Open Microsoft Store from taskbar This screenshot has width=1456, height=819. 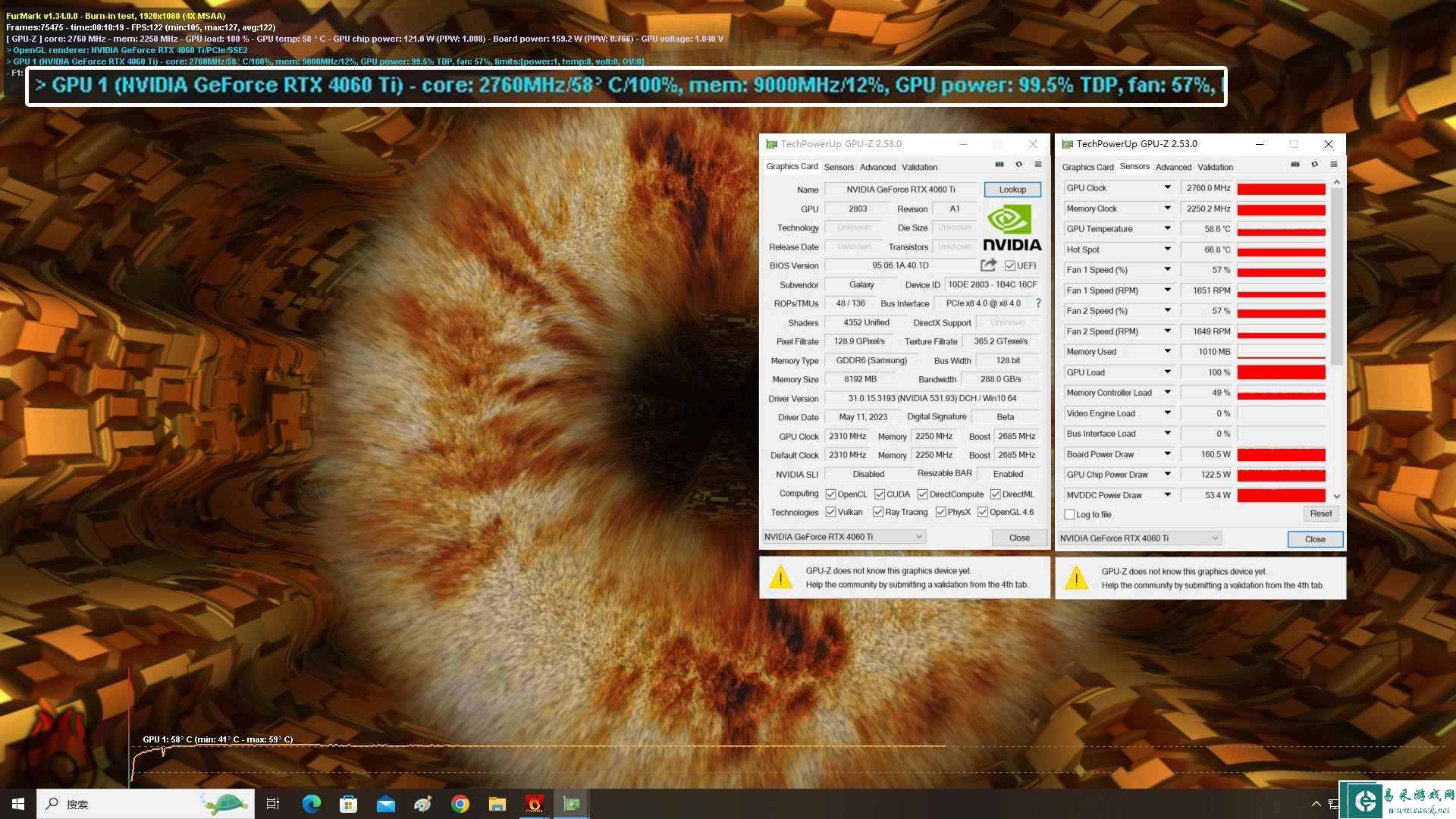coord(348,804)
